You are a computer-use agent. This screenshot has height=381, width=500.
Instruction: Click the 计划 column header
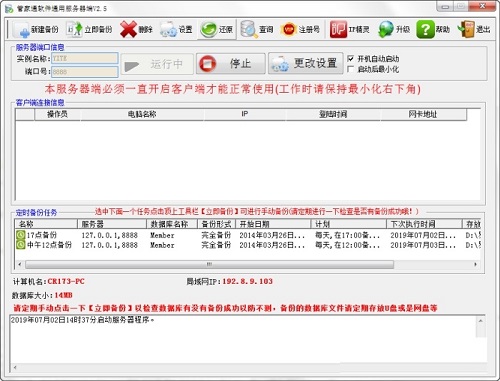(x=349, y=224)
